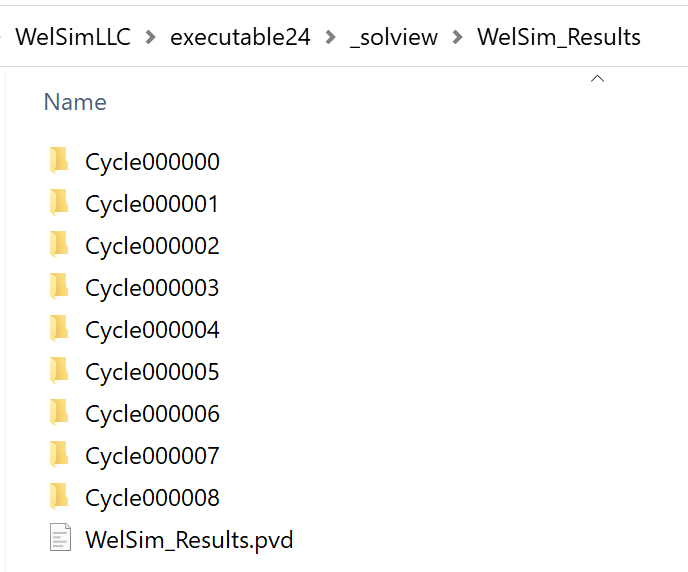The width and height of the screenshot is (688, 572).
Task: Toggle sort direction arrow above Name column
Action: (597, 79)
